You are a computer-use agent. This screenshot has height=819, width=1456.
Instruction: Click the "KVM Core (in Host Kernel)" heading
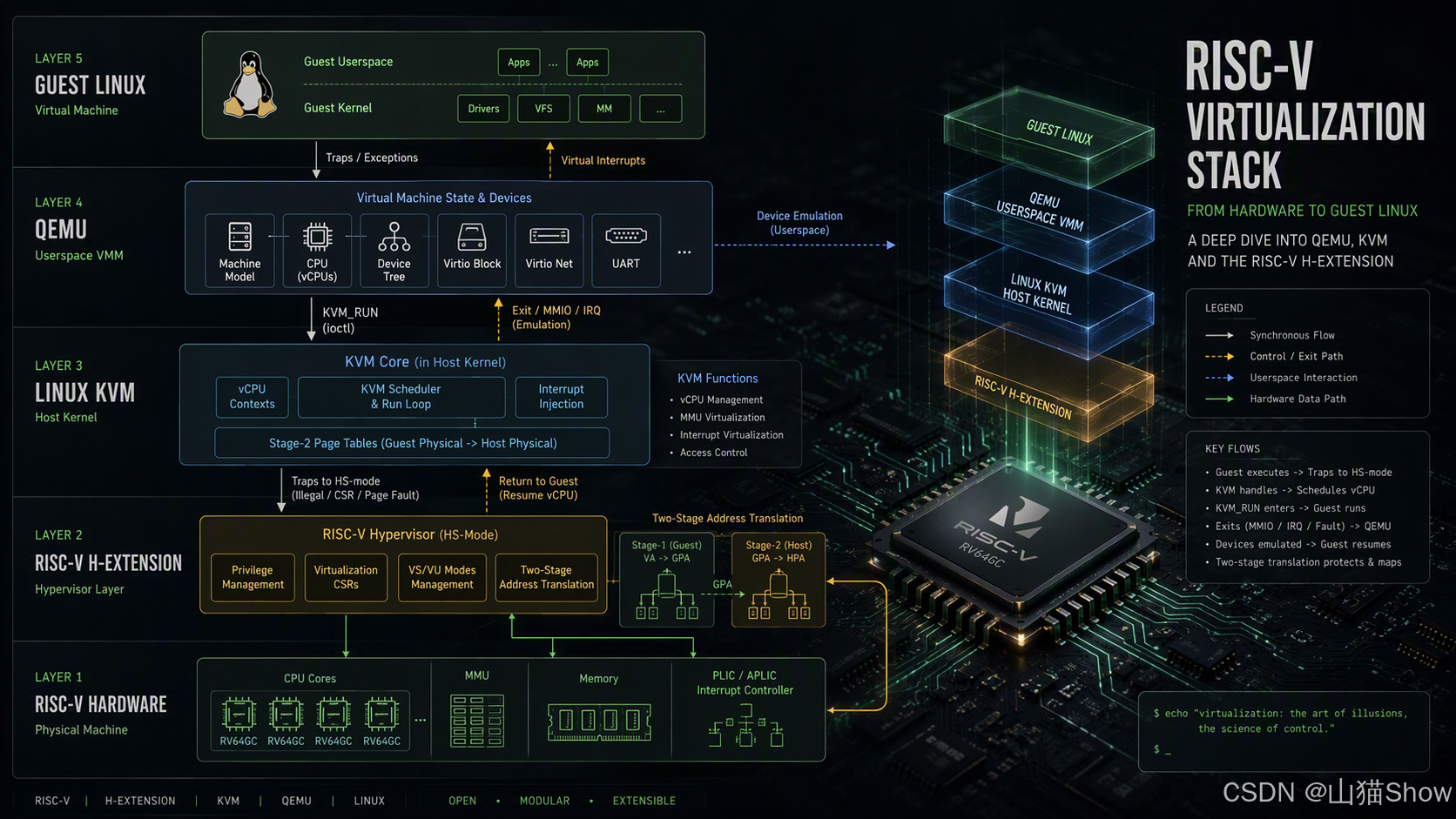click(x=425, y=362)
